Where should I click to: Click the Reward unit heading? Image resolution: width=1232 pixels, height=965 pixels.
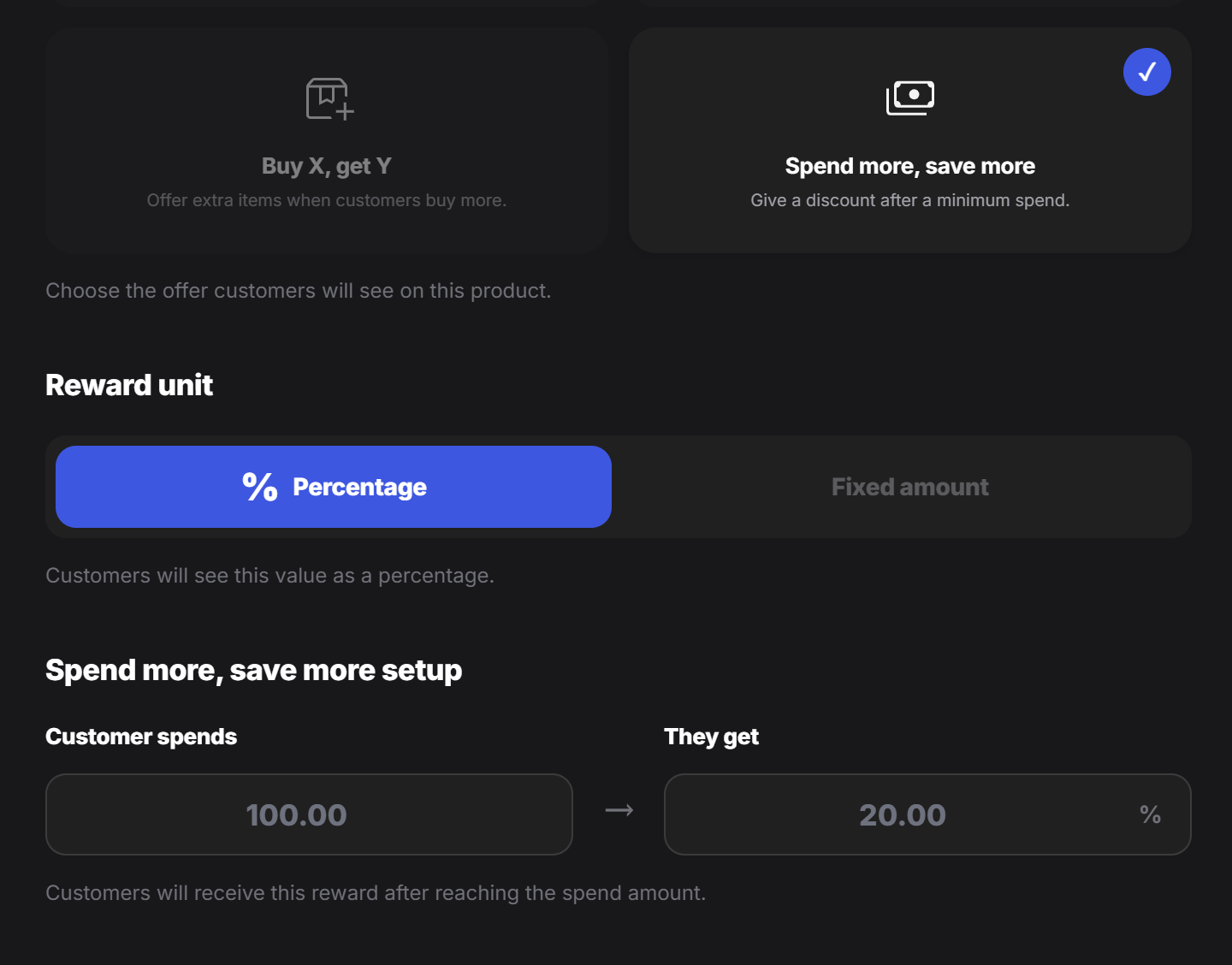coord(129,385)
